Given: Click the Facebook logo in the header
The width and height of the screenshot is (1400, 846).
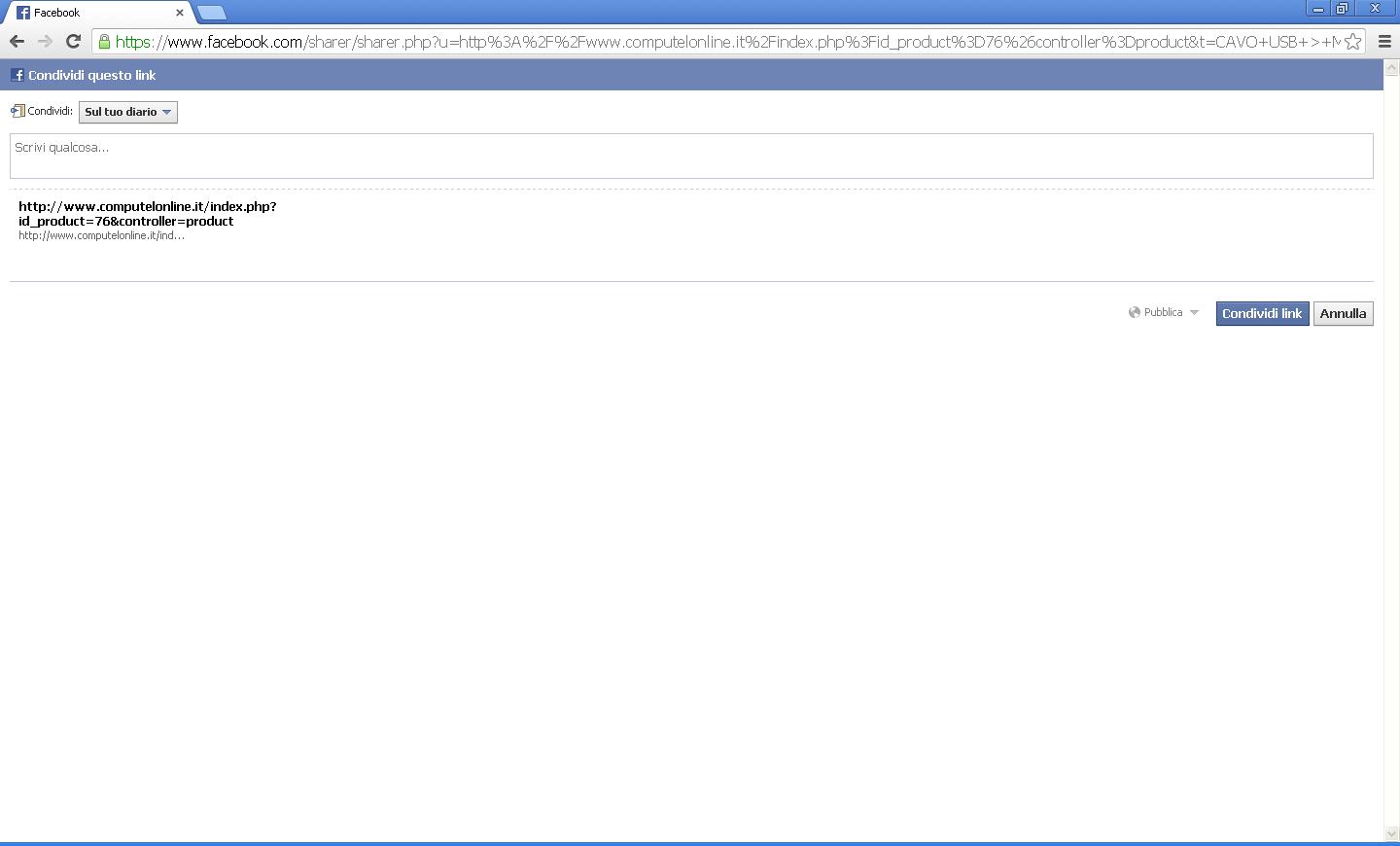Looking at the screenshot, I should pos(17,75).
